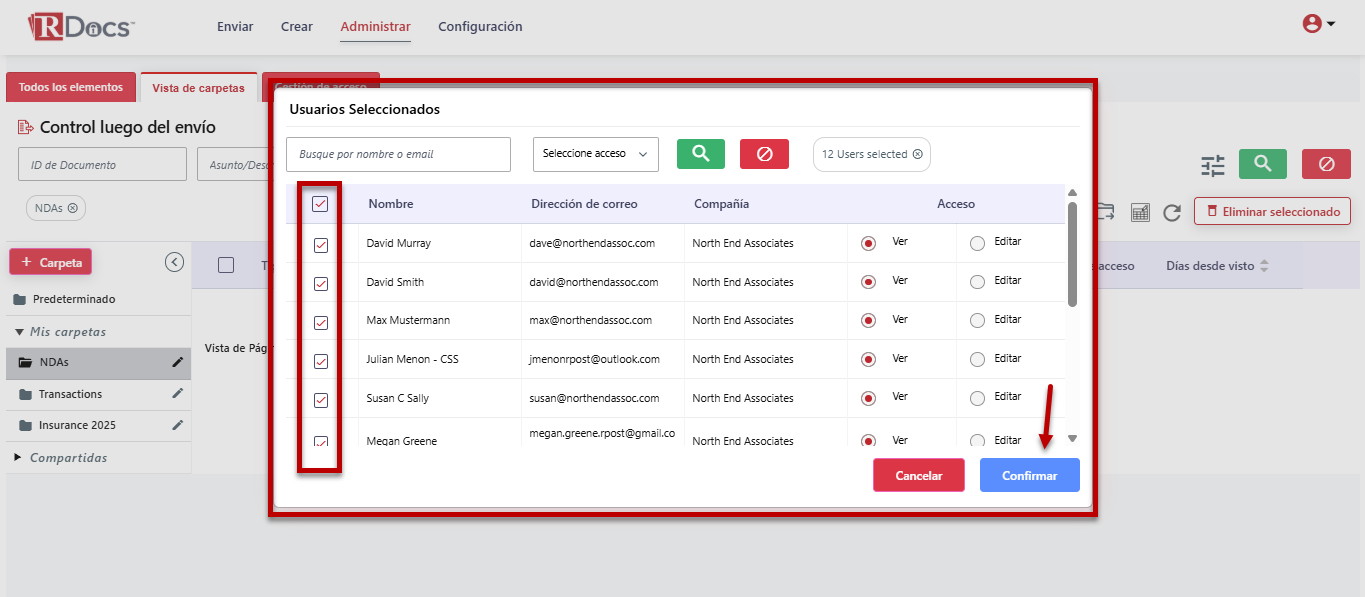Open the user account menu
1365x597 pixels.
click(1318, 24)
